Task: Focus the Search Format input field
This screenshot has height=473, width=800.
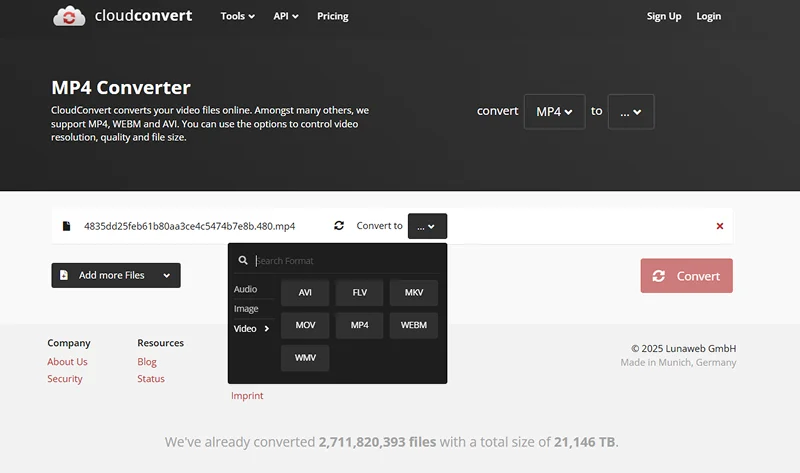Action: 346,261
